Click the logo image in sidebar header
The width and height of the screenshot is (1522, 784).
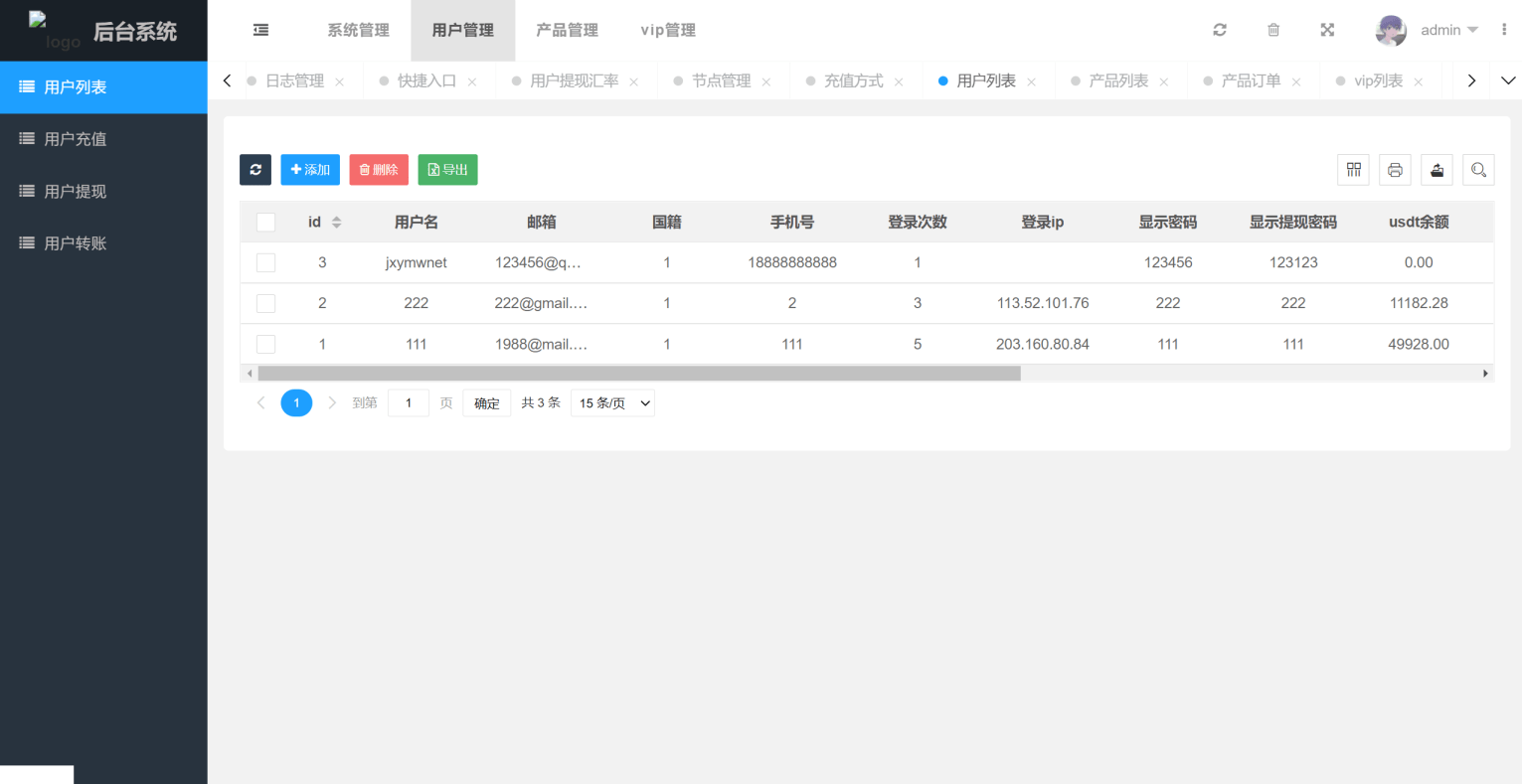point(55,31)
